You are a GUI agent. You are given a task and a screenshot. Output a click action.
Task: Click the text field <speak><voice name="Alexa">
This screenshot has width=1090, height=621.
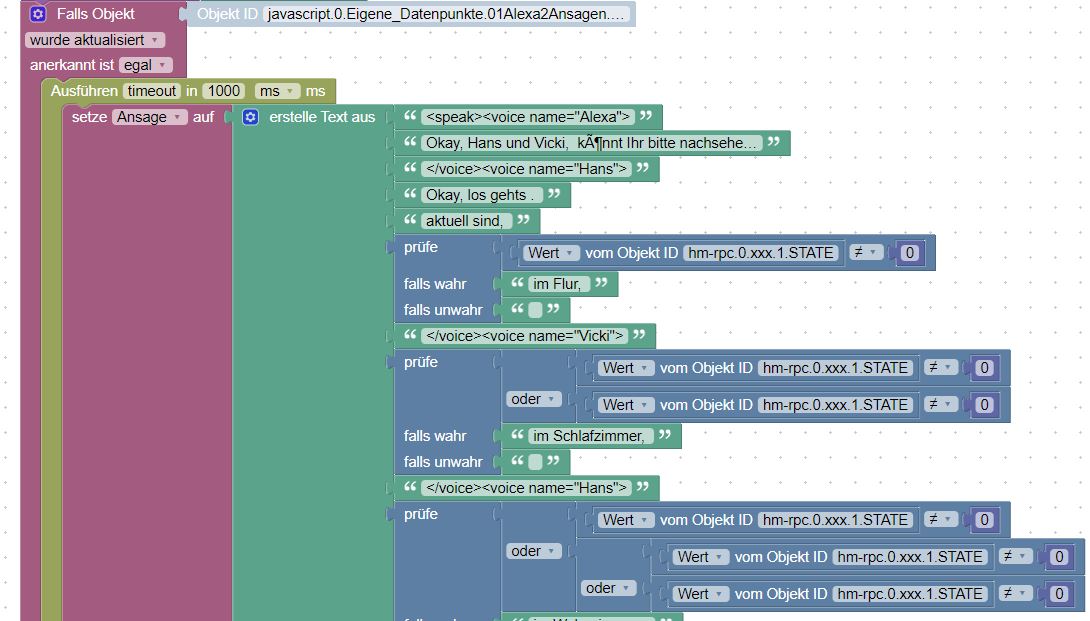[x=528, y=117]
